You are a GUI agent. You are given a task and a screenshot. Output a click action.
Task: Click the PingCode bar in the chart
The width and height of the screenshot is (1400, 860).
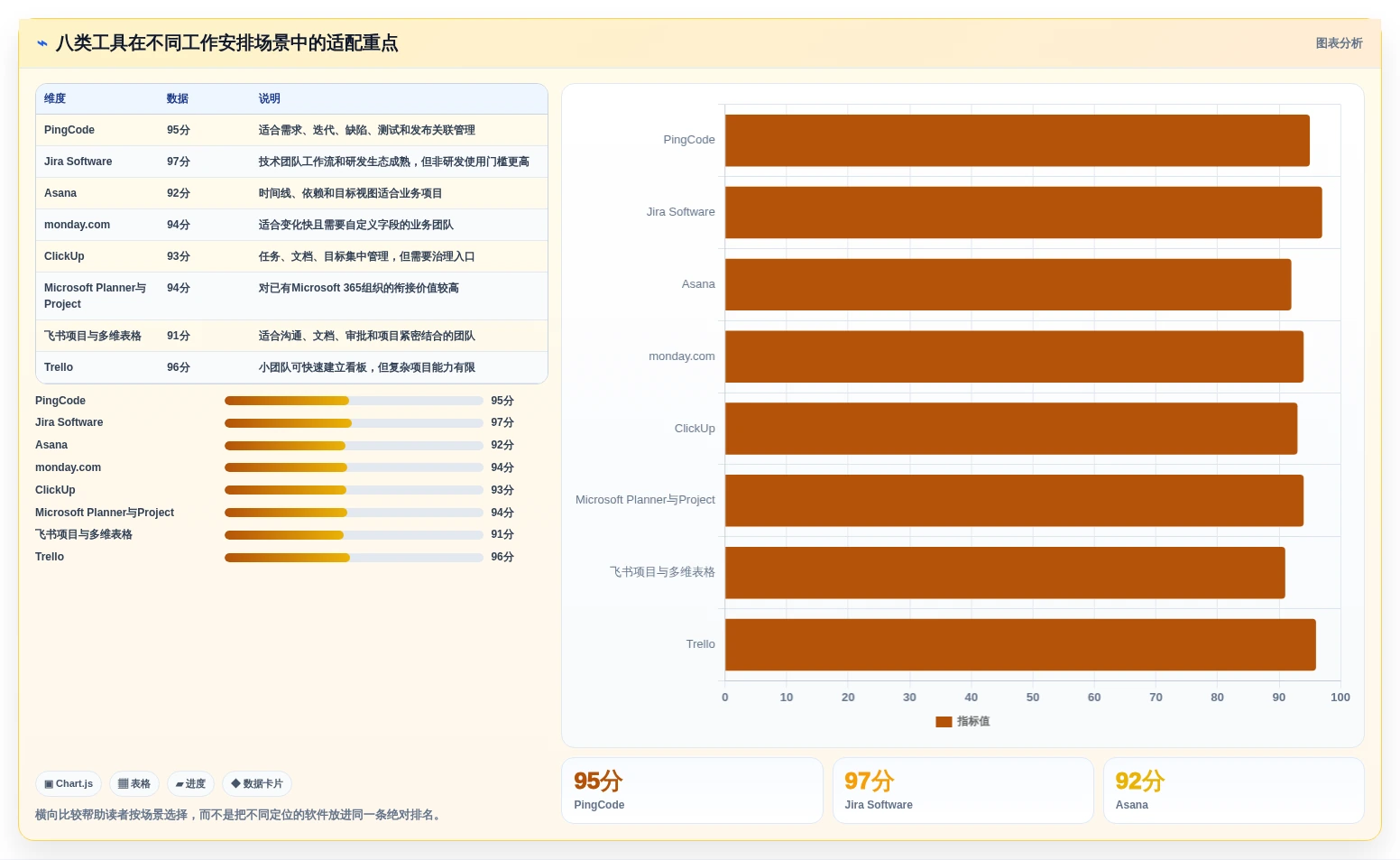click(x=1018, y=141)
